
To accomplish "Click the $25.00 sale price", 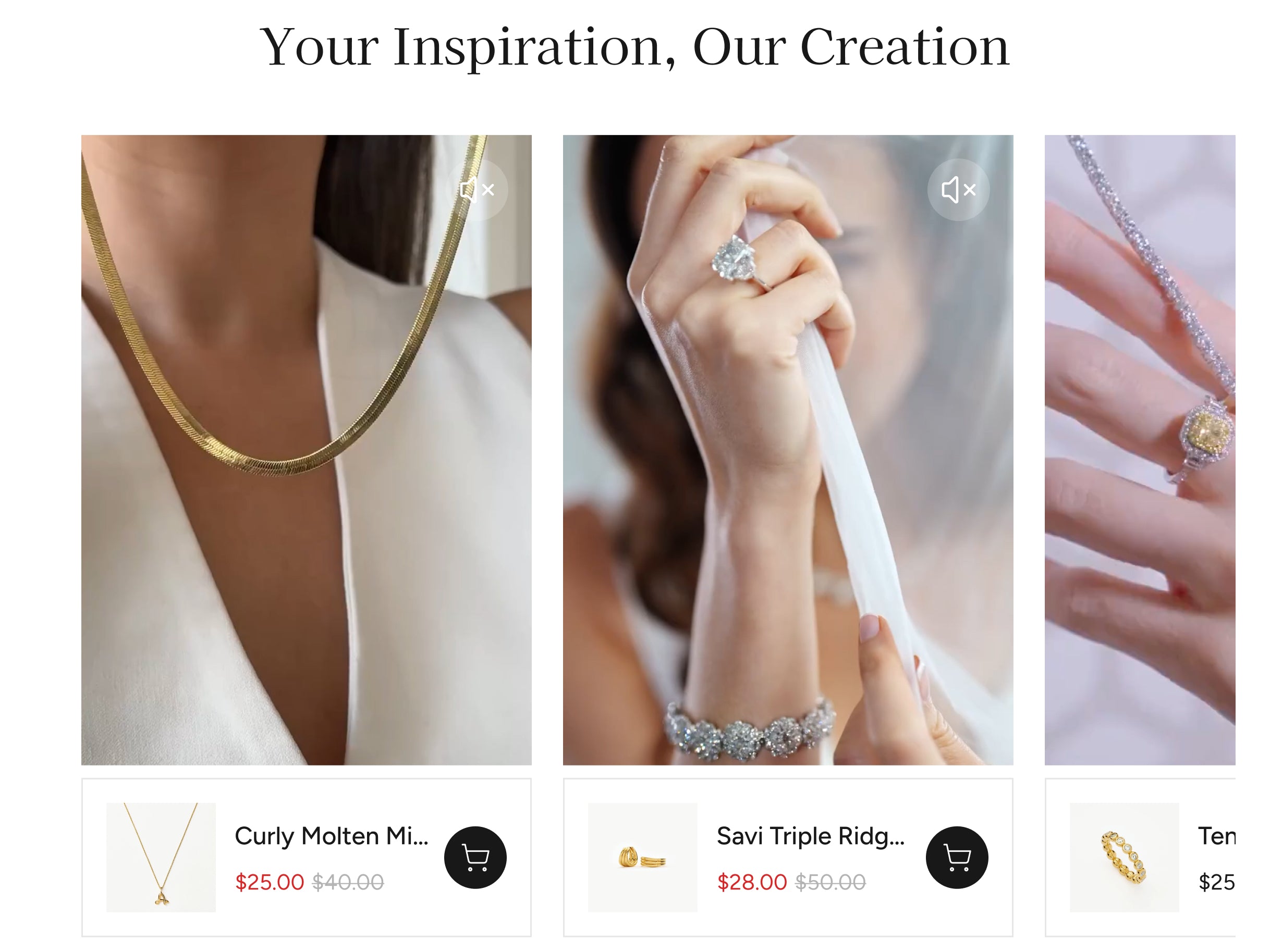I will coord(269,882).
